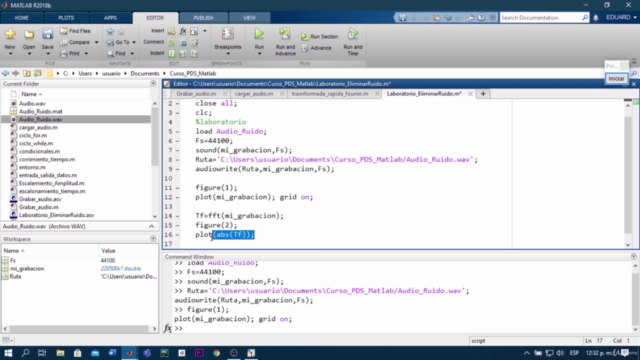Select cargar_audio.m in Current Folder
Image resolution: width=640 pixels, height=360 pixels.
[x=38, y=127]
